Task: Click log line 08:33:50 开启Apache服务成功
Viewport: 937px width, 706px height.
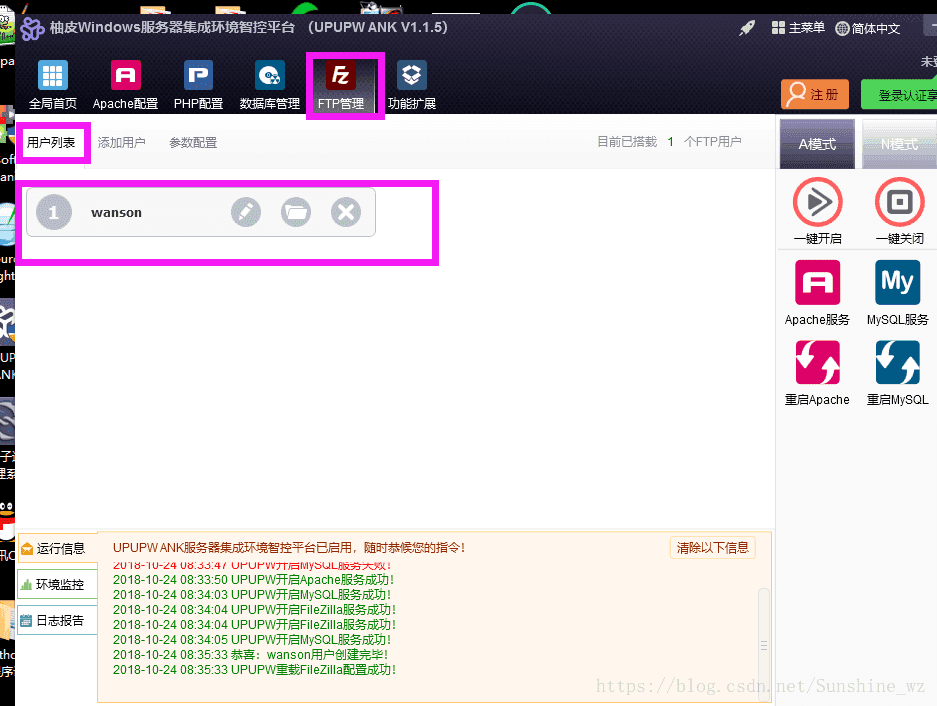Action: 253,580
